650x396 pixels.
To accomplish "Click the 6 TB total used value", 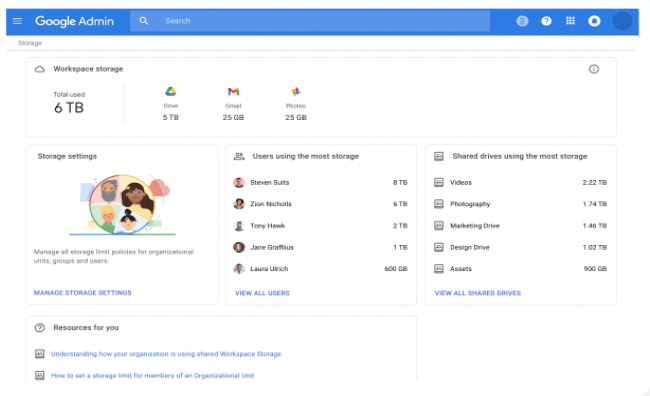I will pyautogui.click(x=69, y=108).
